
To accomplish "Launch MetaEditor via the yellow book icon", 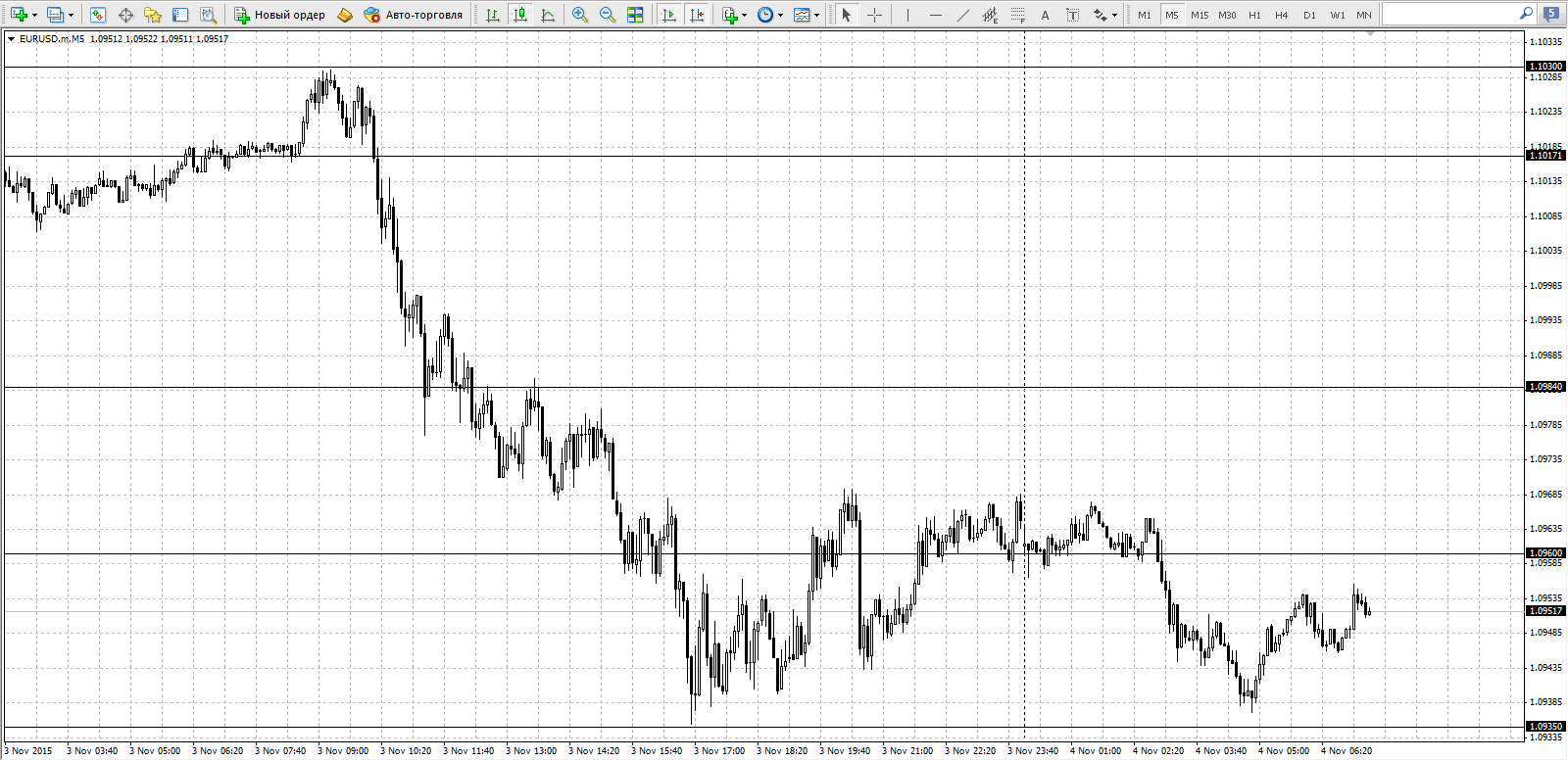I will click(x=345, y=15).
